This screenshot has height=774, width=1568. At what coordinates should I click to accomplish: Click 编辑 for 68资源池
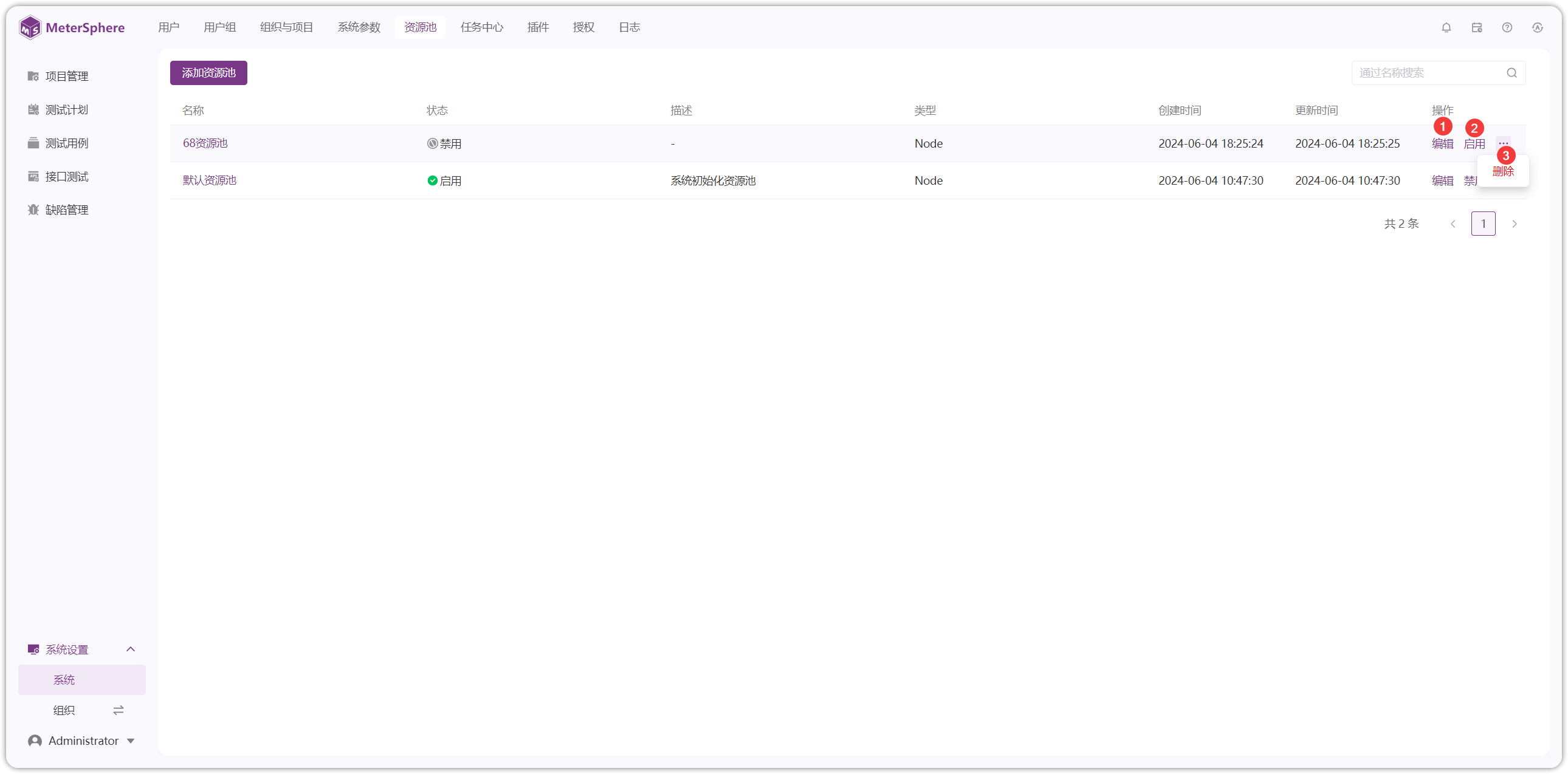click(1443, 144)
